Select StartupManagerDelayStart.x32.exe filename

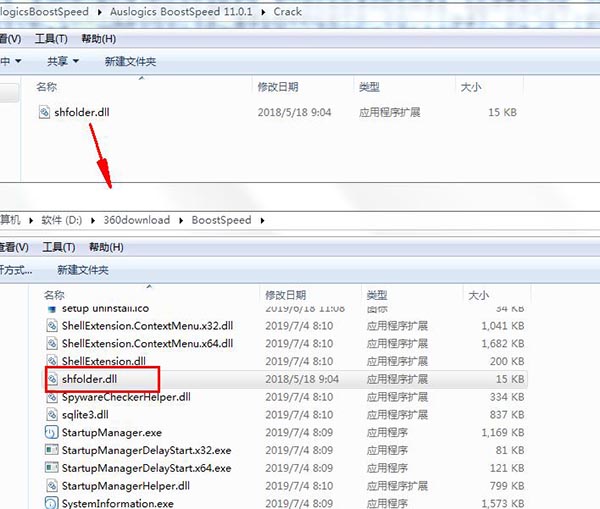point(147,450)
